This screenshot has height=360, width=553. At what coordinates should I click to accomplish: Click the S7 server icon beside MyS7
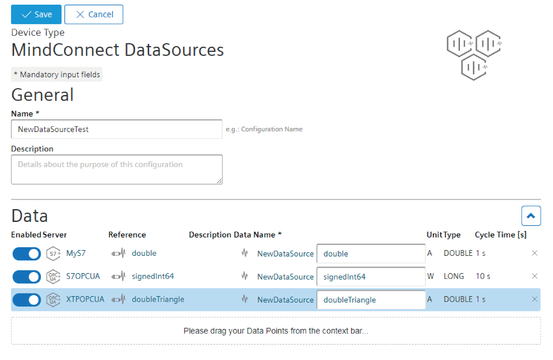coord(53,254)
